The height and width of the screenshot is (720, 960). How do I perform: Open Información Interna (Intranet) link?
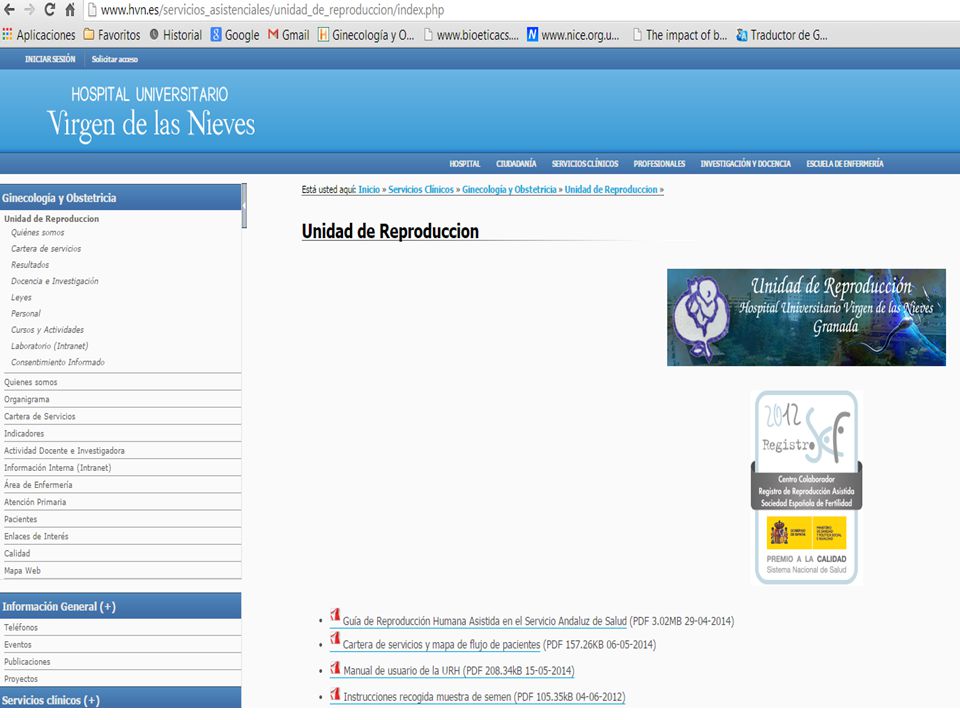(58, 468)
